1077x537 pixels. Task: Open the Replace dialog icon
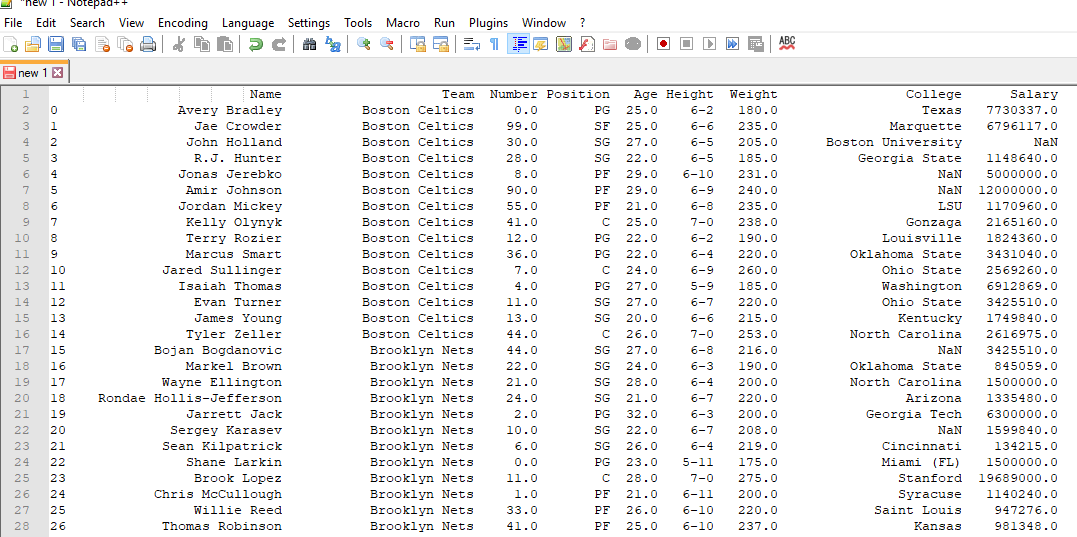(x=332, y=45)
